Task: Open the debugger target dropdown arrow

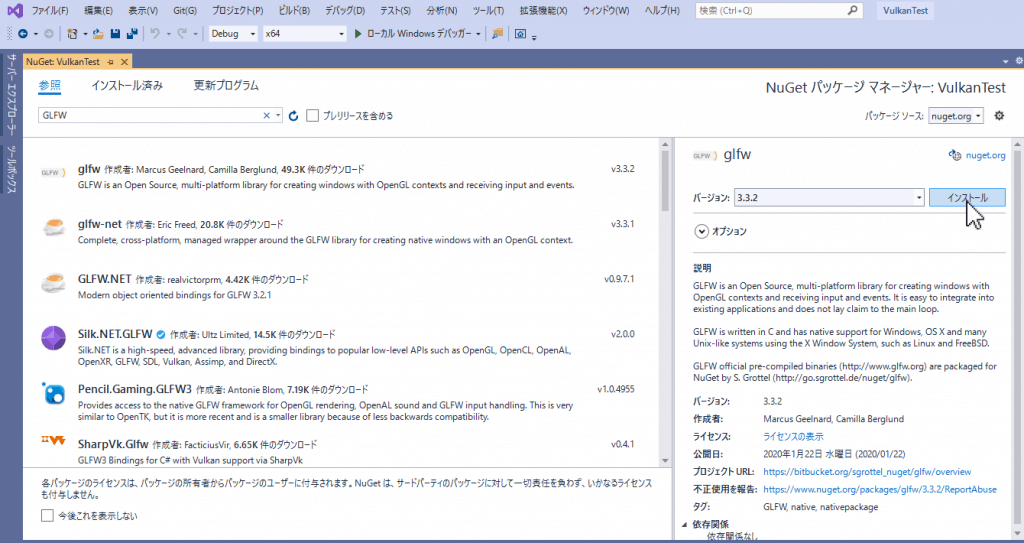Action: point(478,34)
